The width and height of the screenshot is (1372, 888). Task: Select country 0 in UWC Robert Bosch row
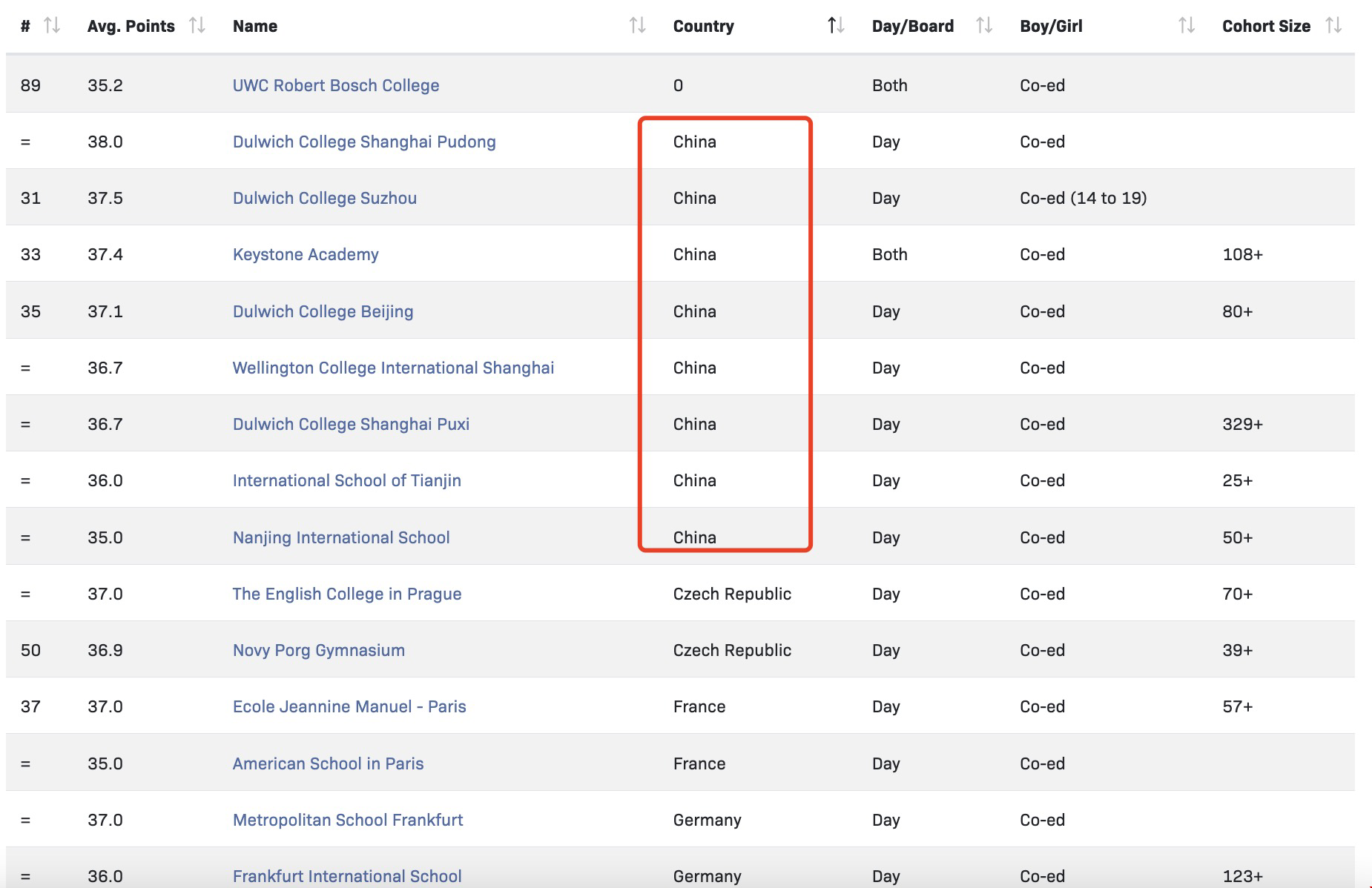[x=678, y=85]
